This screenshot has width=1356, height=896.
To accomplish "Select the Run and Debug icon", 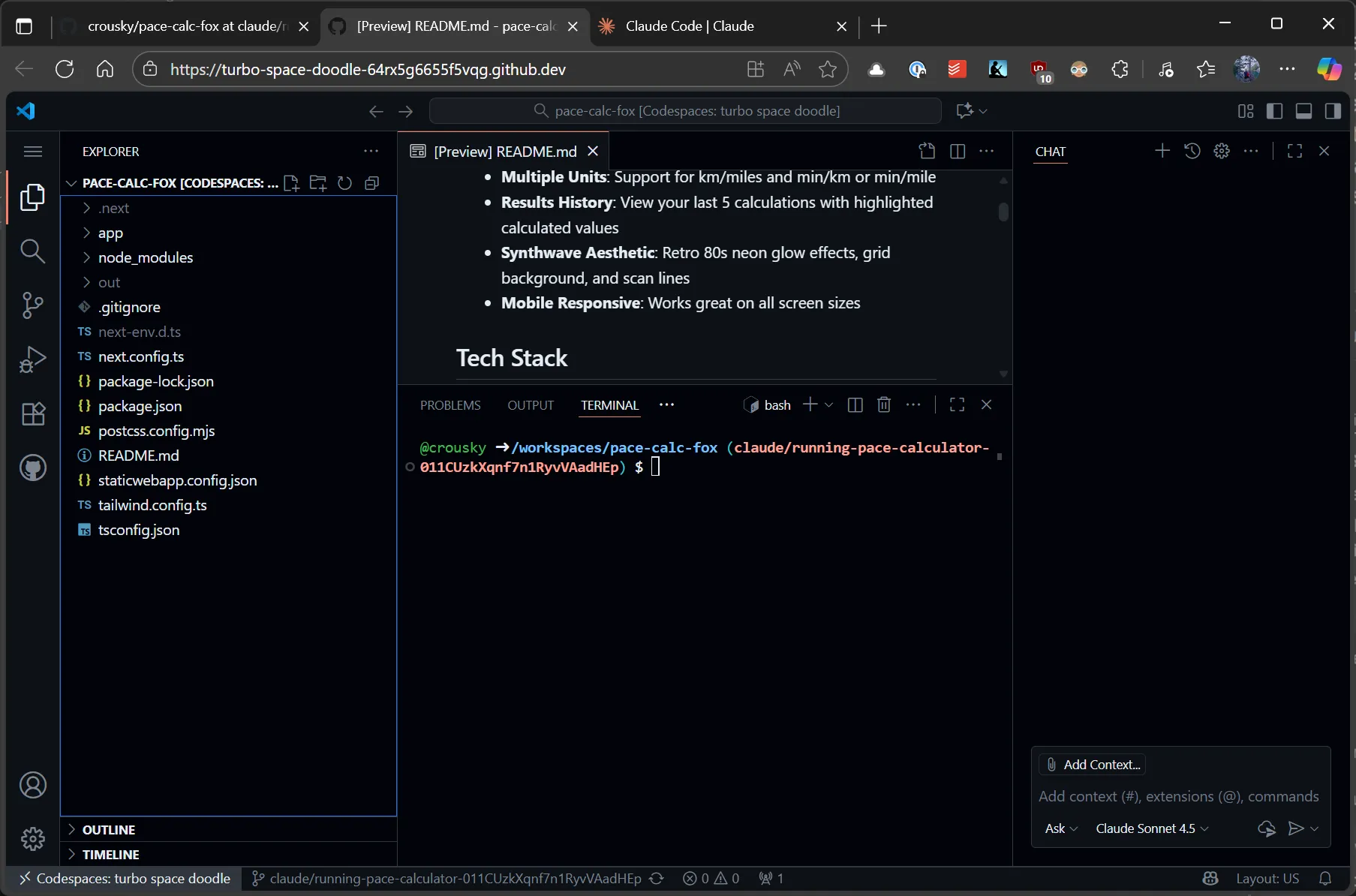I will pyautogui.click(x=33, y=359).
